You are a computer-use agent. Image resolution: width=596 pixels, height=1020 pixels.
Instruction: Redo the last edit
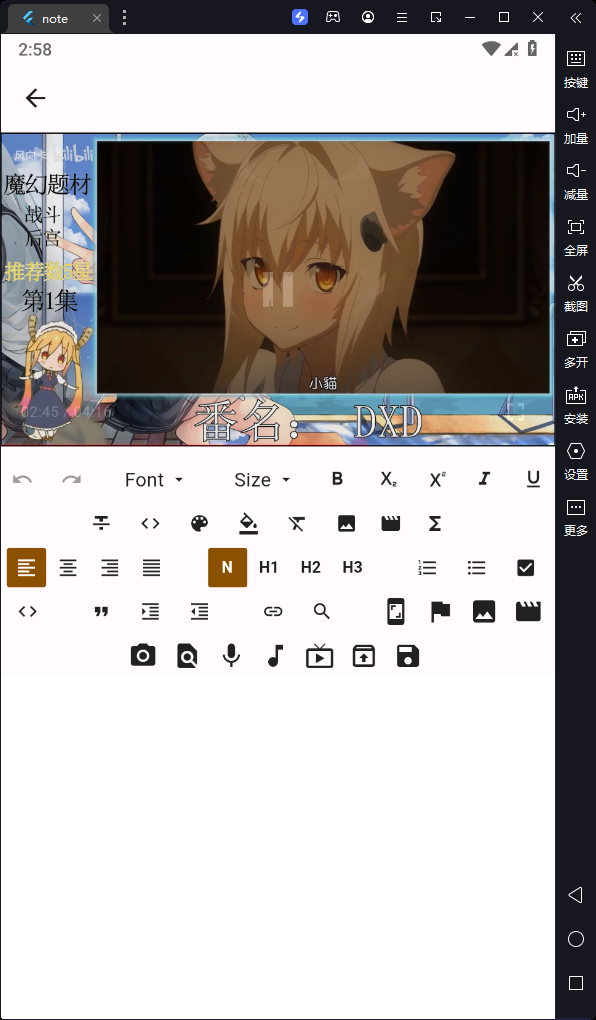tap(72, 479)
